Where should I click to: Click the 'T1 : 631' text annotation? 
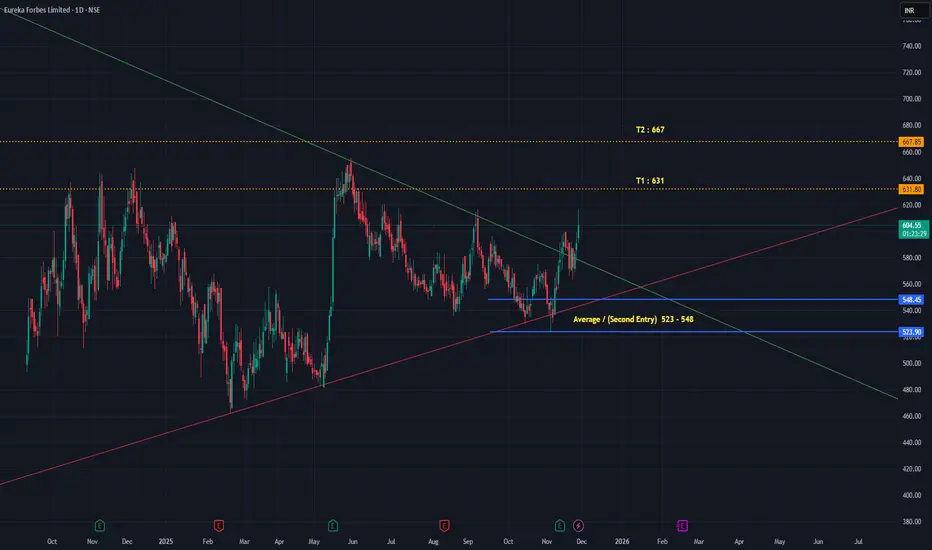click(650, 181)
